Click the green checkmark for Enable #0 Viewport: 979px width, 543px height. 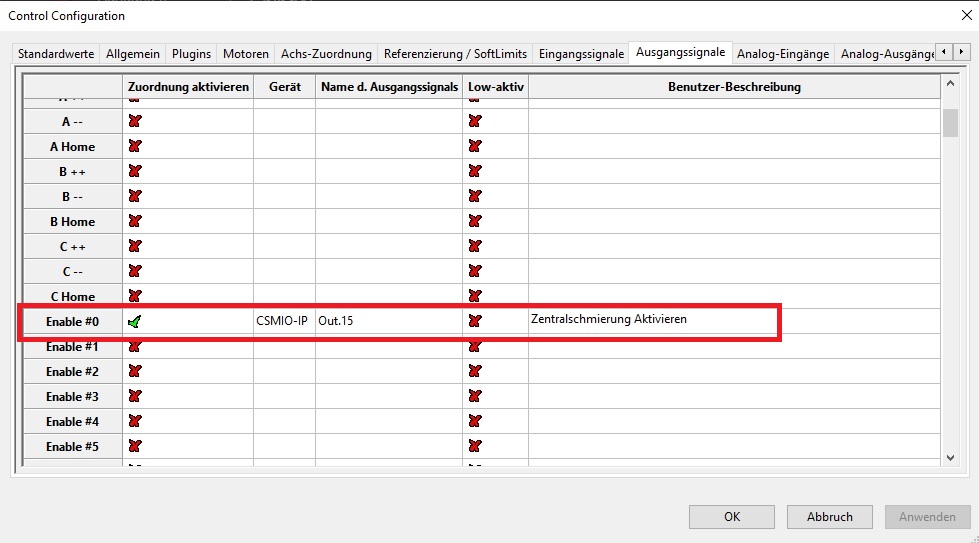135,321
